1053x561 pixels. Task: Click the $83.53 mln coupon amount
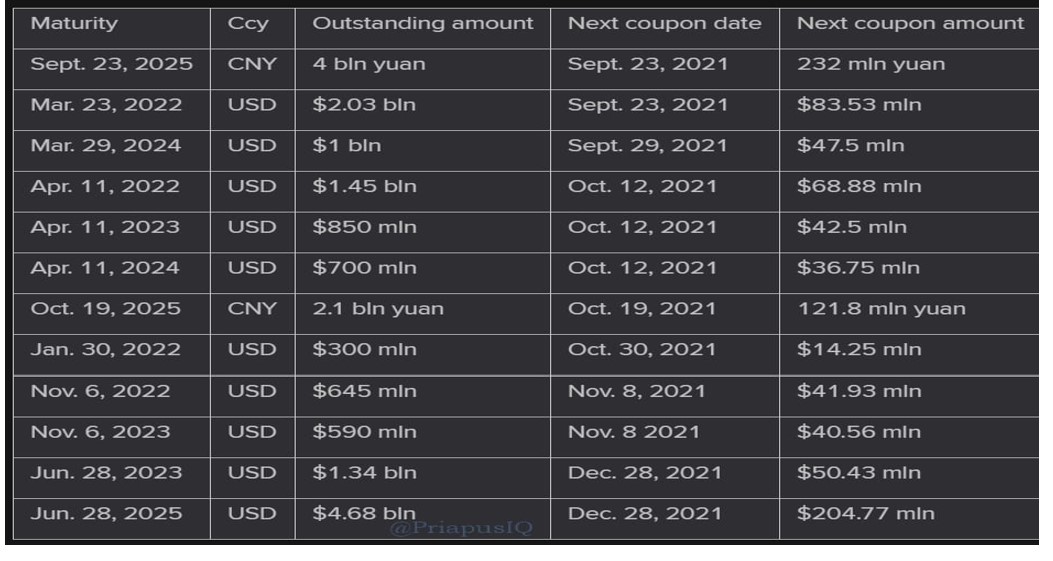pyautogui.click(x=859, y=105)
